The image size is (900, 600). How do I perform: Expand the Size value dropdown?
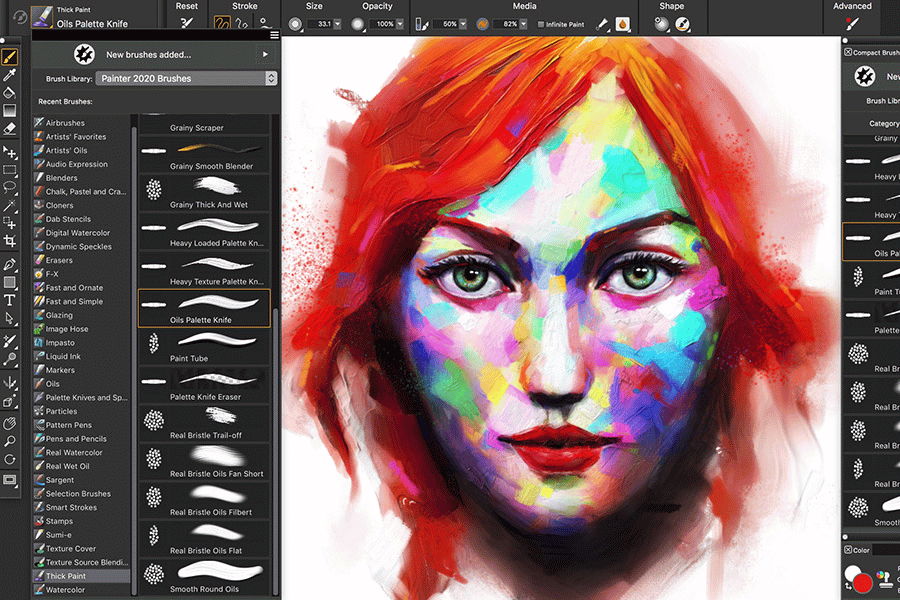337,24
